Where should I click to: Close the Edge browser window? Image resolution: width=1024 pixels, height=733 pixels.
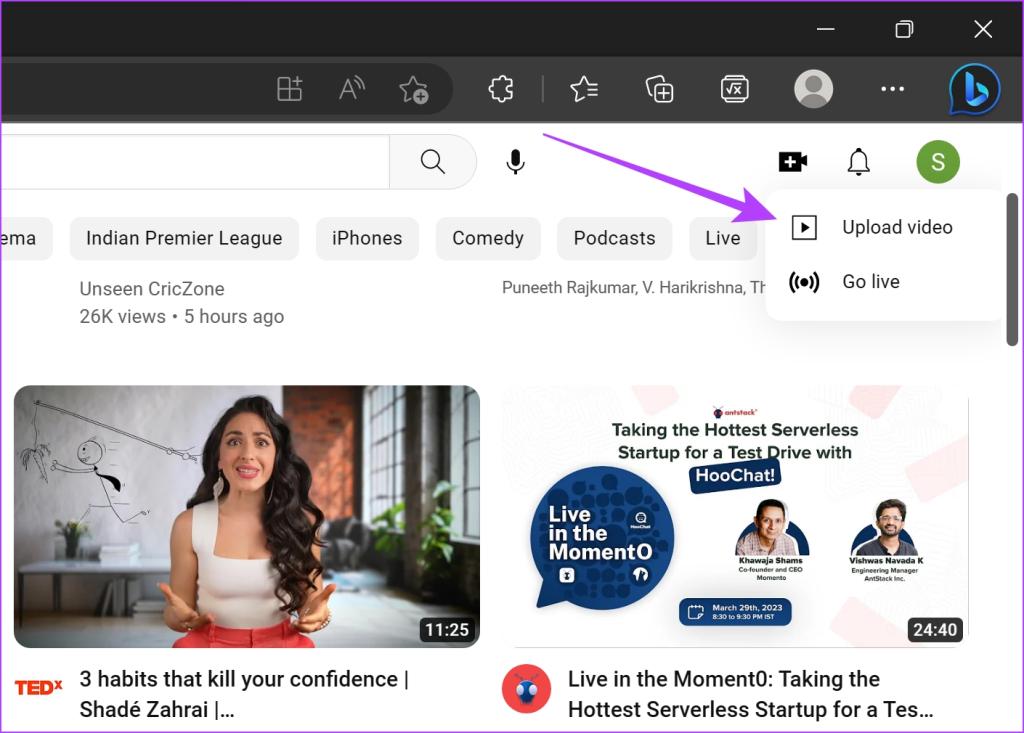(x=983, y=29)
